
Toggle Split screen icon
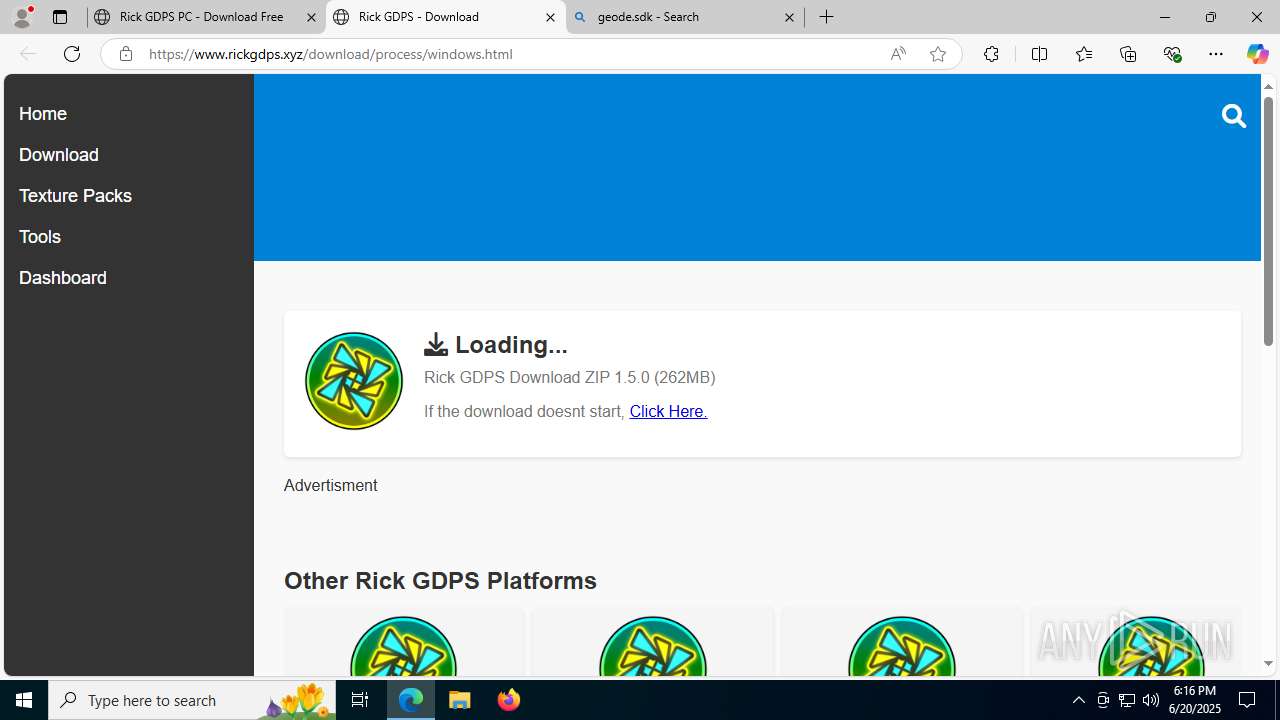pyautogui.click(x=1039, y=54)
